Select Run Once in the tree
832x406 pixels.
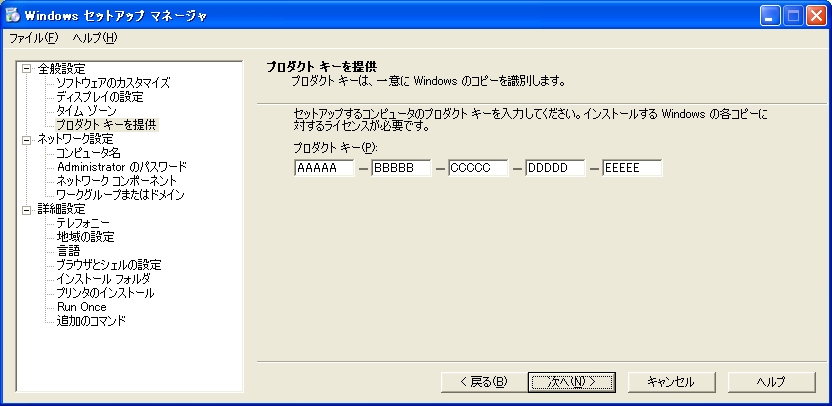tap(82, 307)
